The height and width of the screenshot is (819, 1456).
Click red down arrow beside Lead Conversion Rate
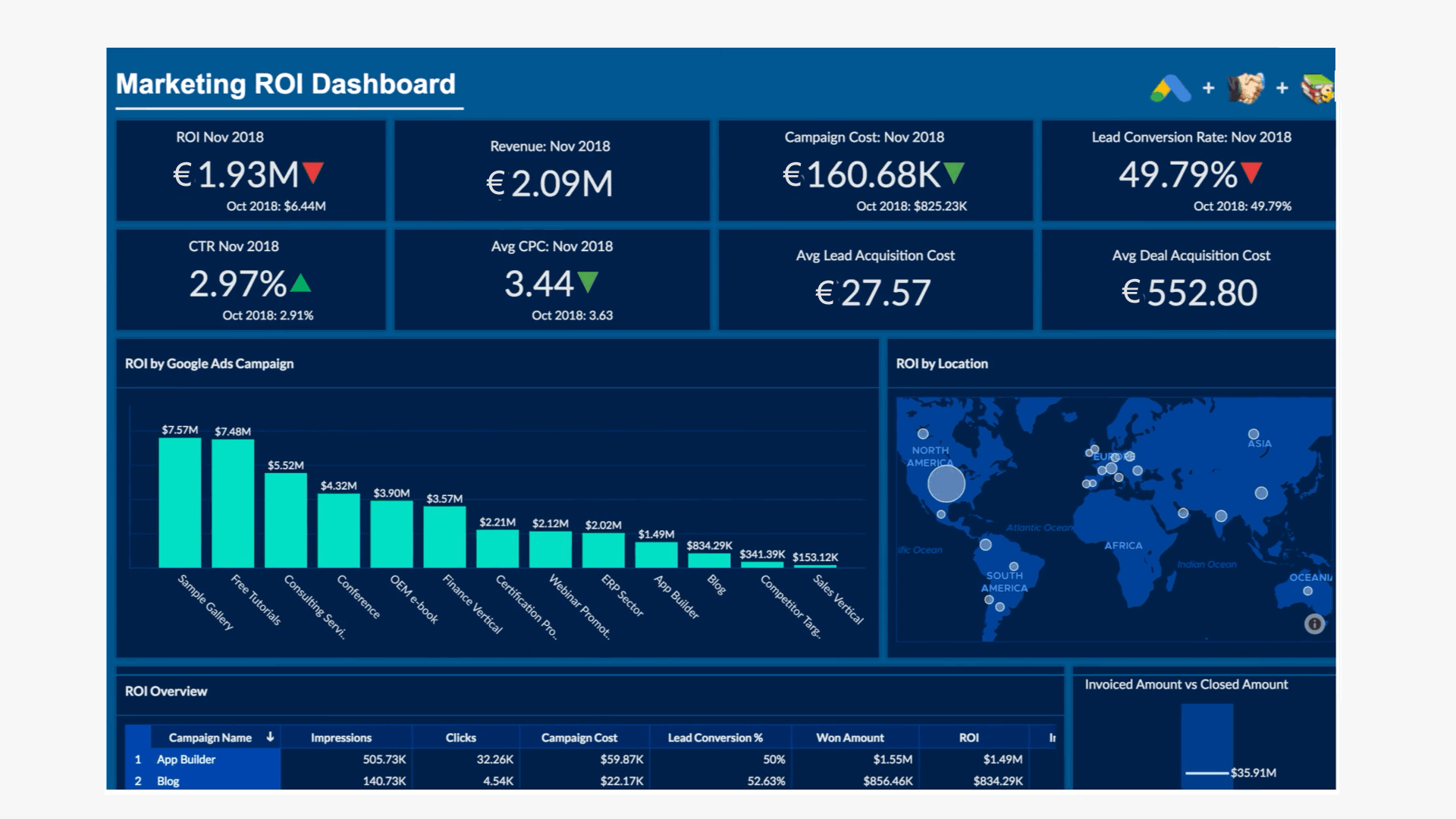coord(1252,174)
